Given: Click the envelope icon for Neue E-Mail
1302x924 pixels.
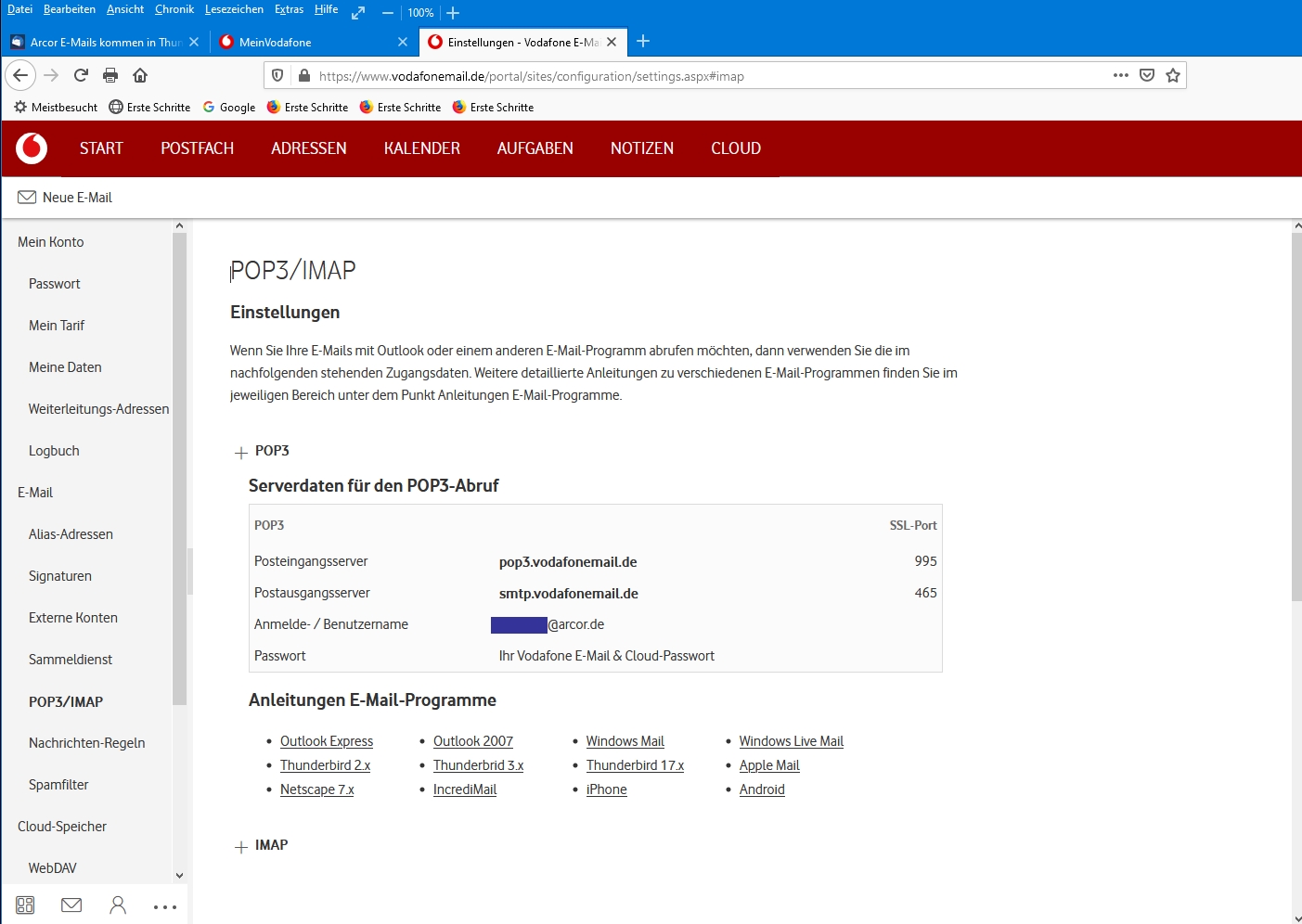Looking at the screenshot, I should (27, 197).
